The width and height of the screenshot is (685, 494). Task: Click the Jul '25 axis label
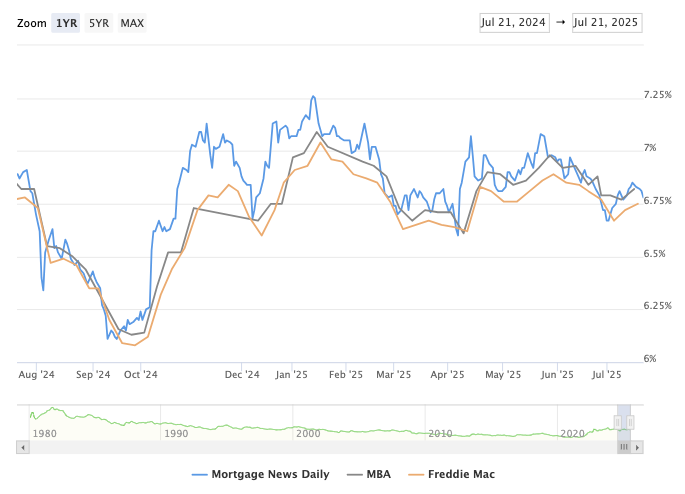click(x=606, y=375)
